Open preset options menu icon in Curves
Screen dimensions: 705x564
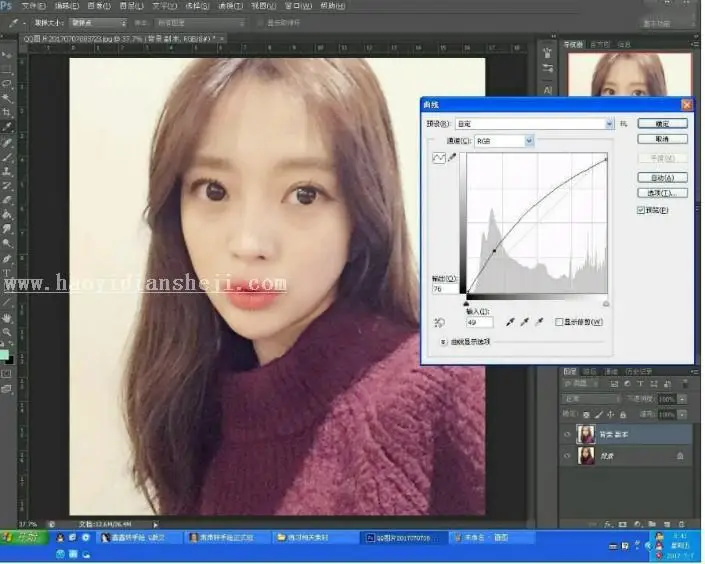(x=624, y=124)
